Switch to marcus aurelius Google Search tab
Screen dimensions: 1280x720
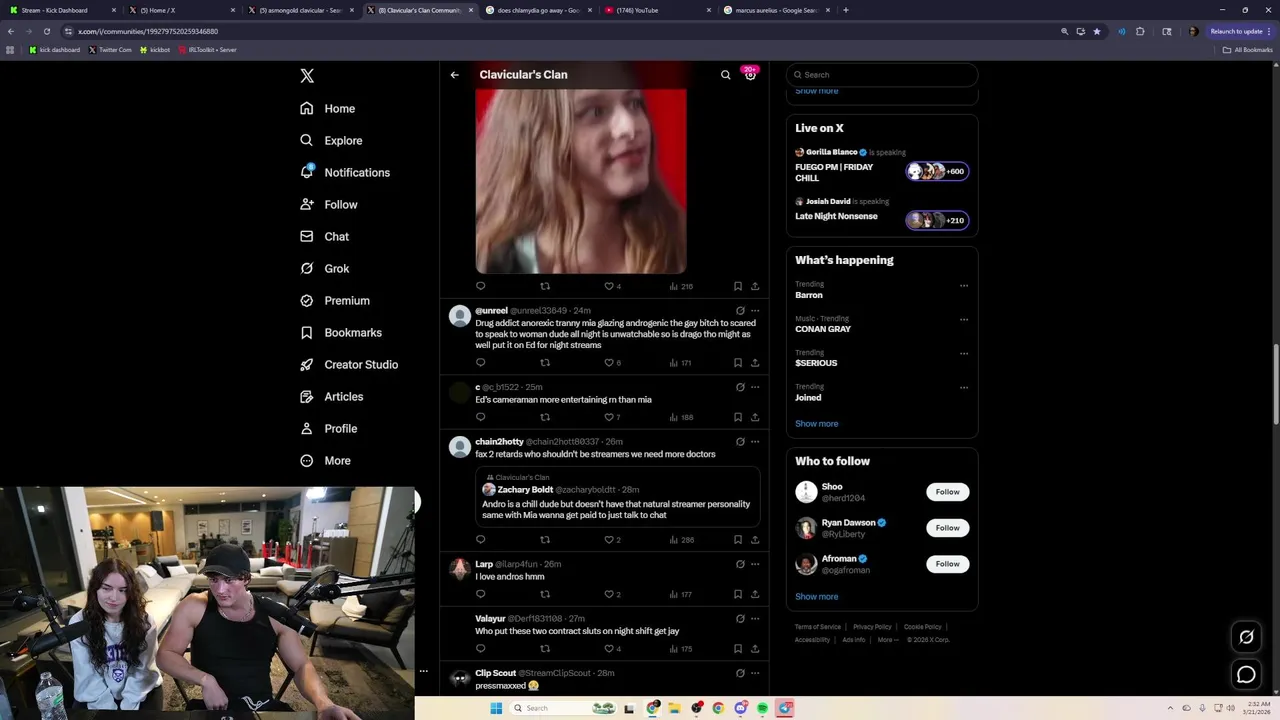(776, 10)
